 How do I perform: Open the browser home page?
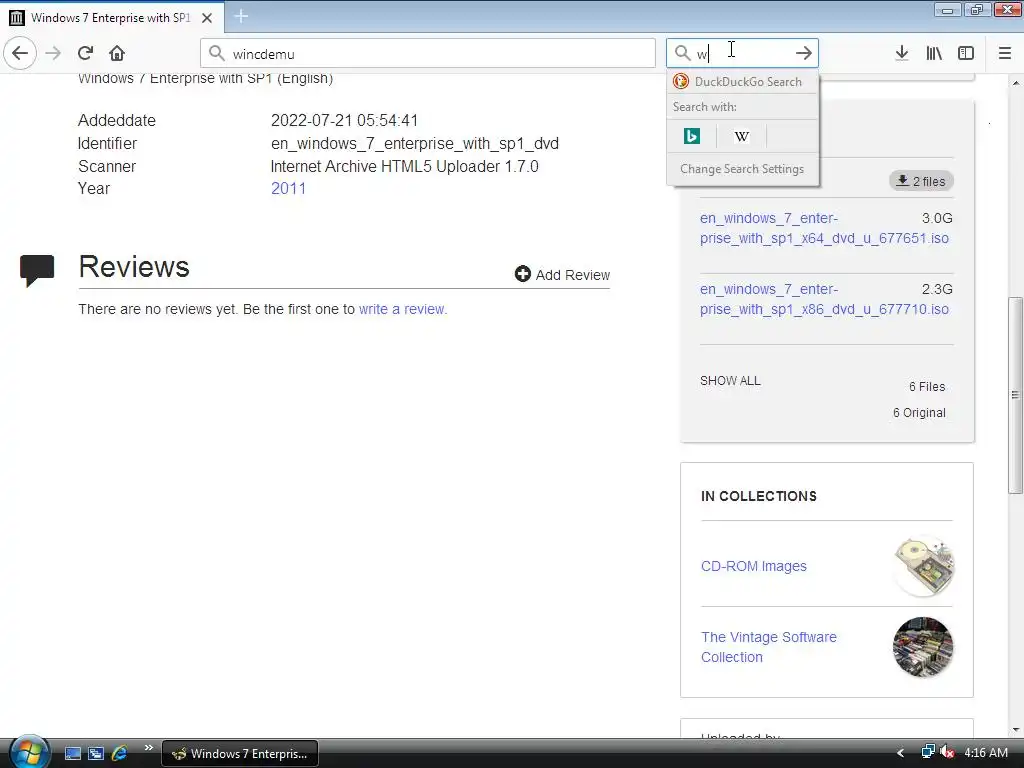coord(117,53)
